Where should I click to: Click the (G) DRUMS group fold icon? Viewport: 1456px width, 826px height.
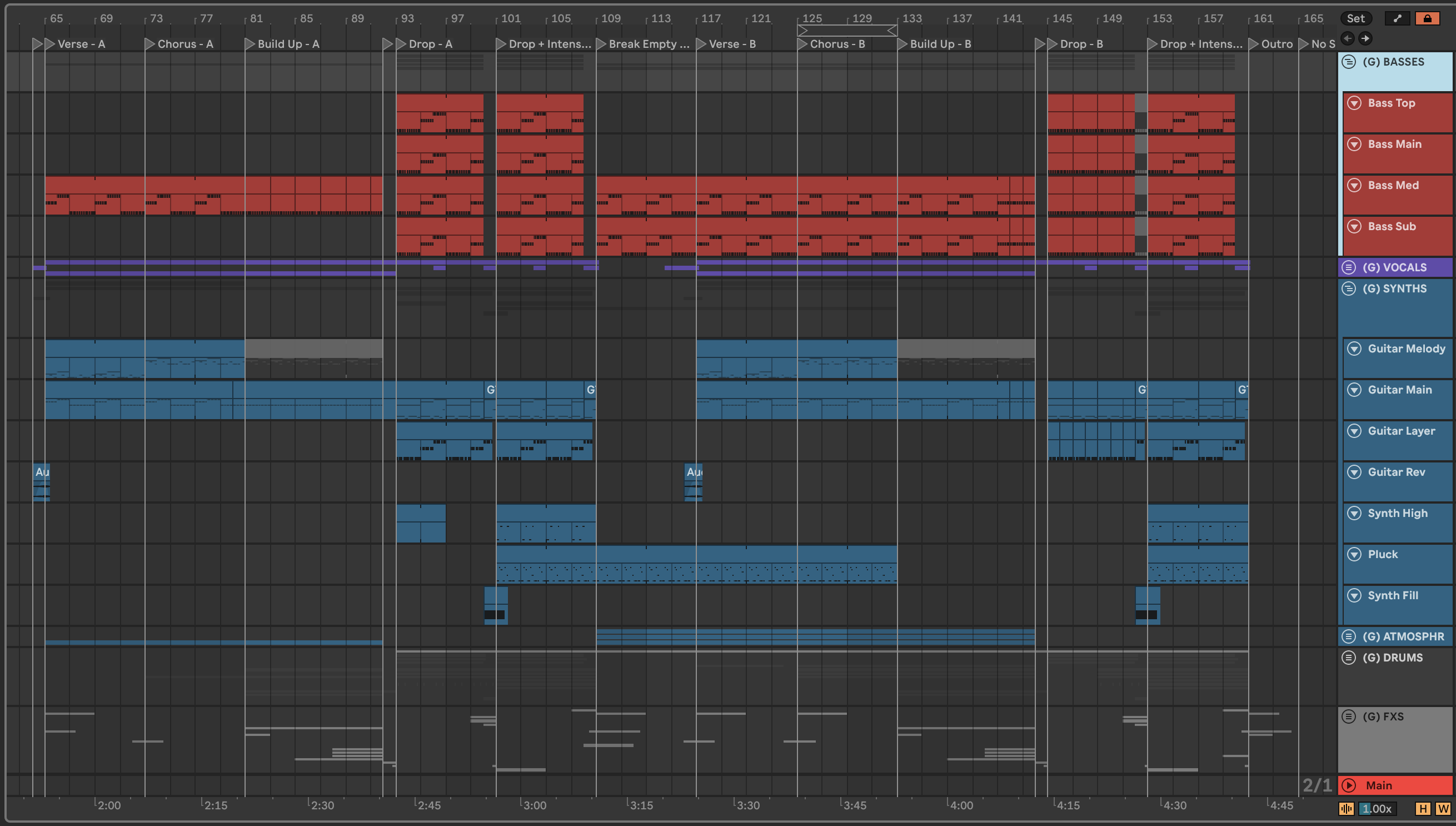tap(1349, 658)
